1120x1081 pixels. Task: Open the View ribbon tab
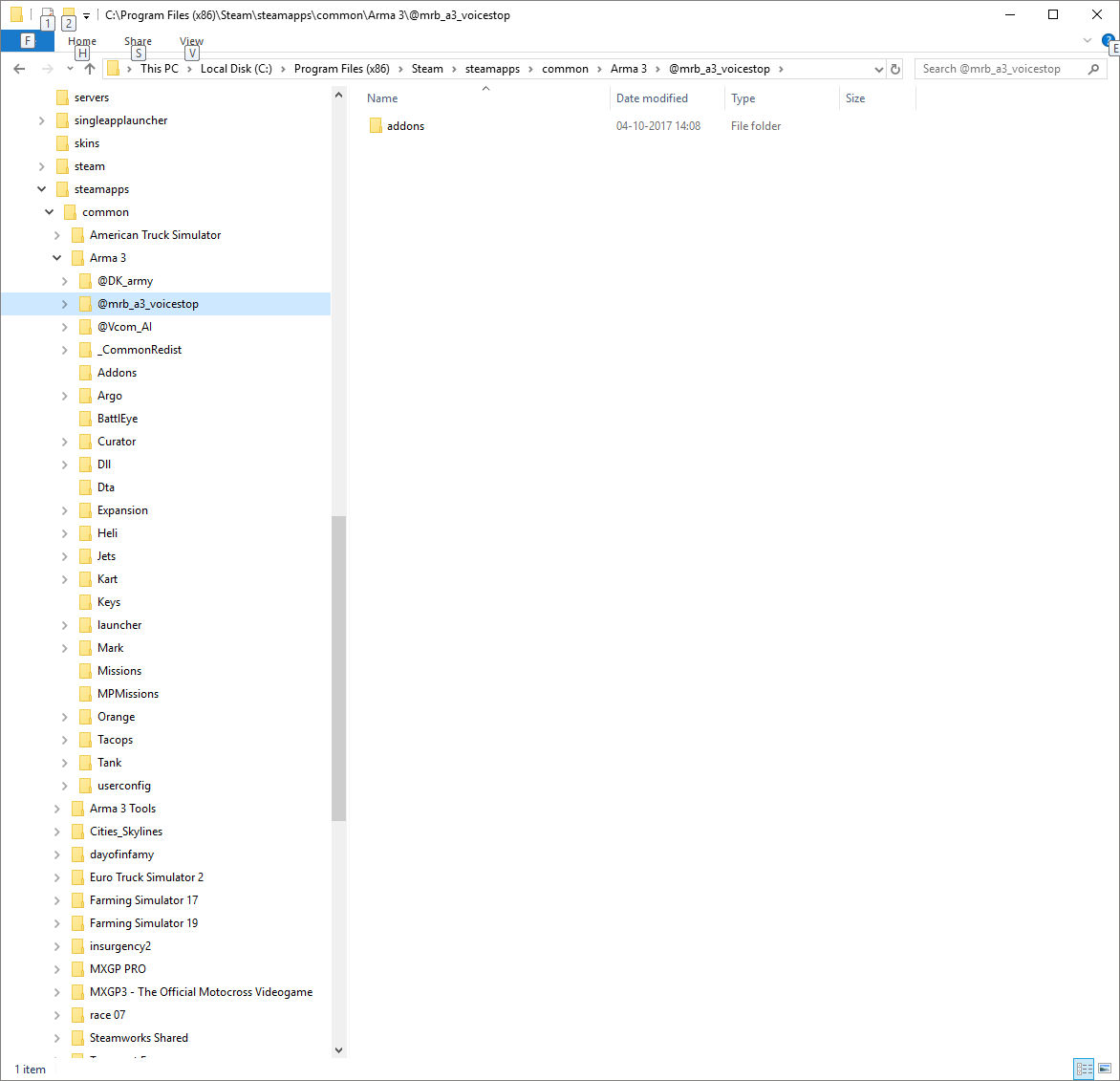coord(191,41)
